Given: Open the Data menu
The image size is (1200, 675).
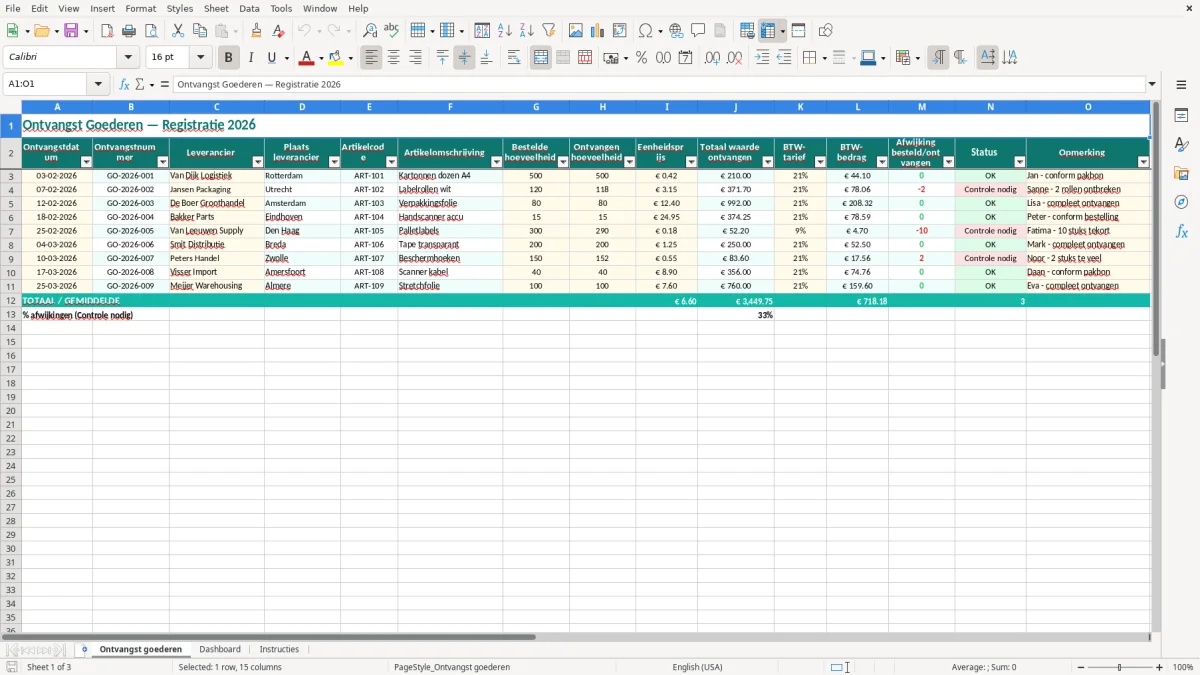Looking at the screenshot, I should coord(249,8).
